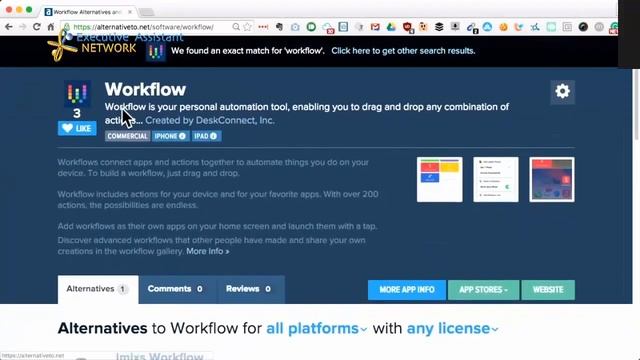Open first Workflow screenshot thumbnail

click(x=440, y=180)
